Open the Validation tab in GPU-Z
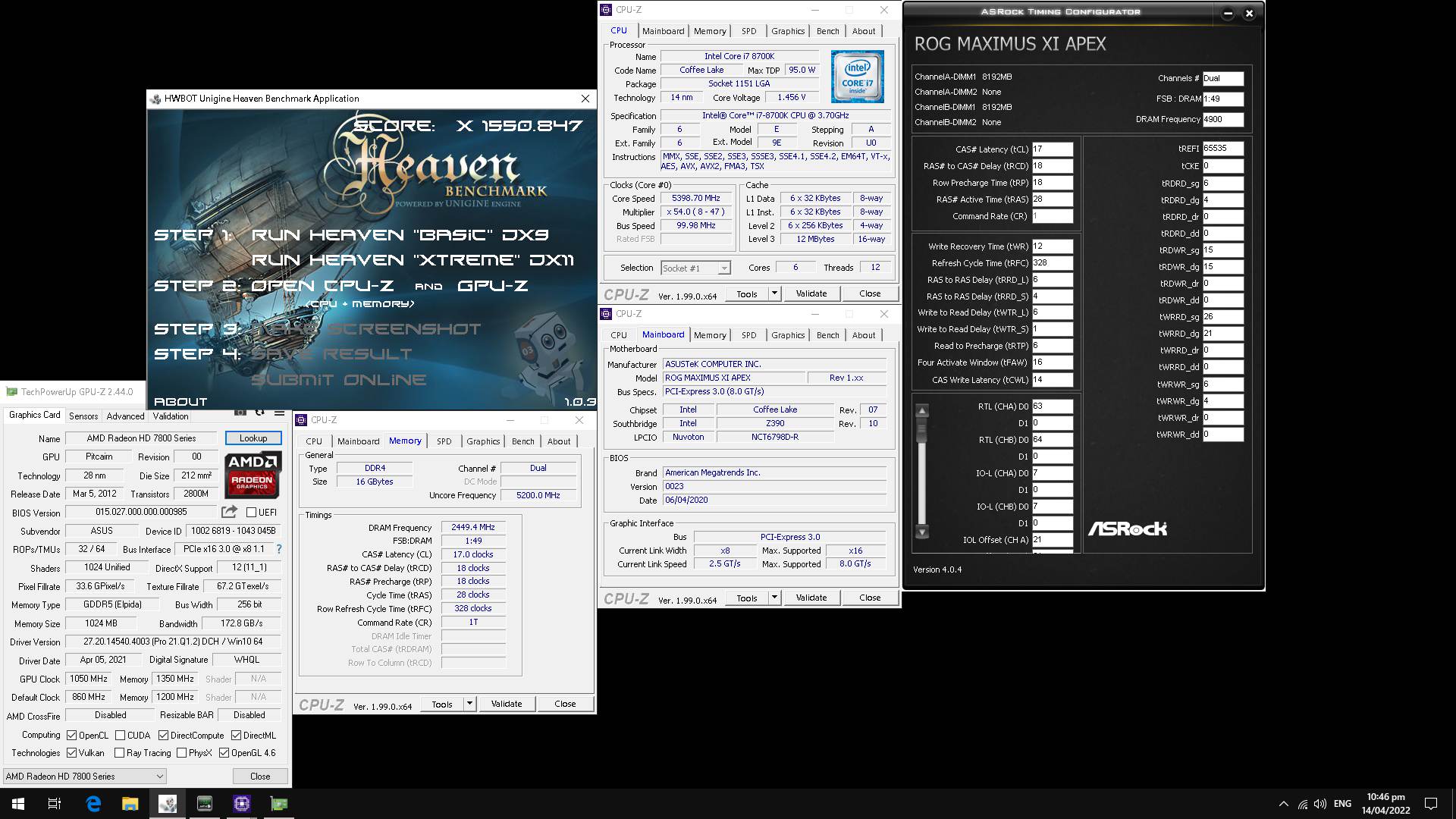 [171, 416]
